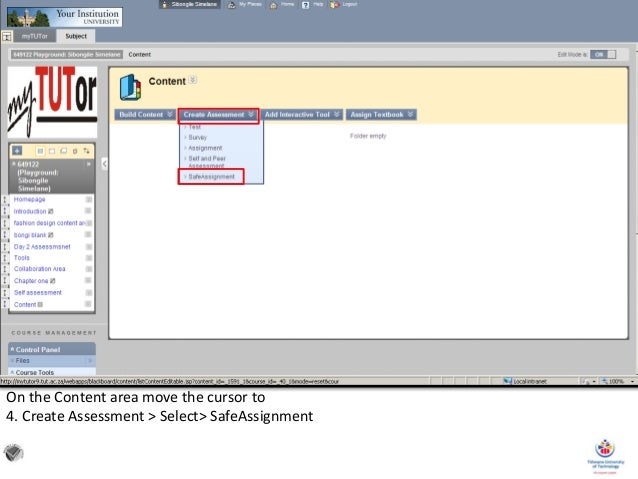Select Test from Create Assessment menu

point(194,127)
